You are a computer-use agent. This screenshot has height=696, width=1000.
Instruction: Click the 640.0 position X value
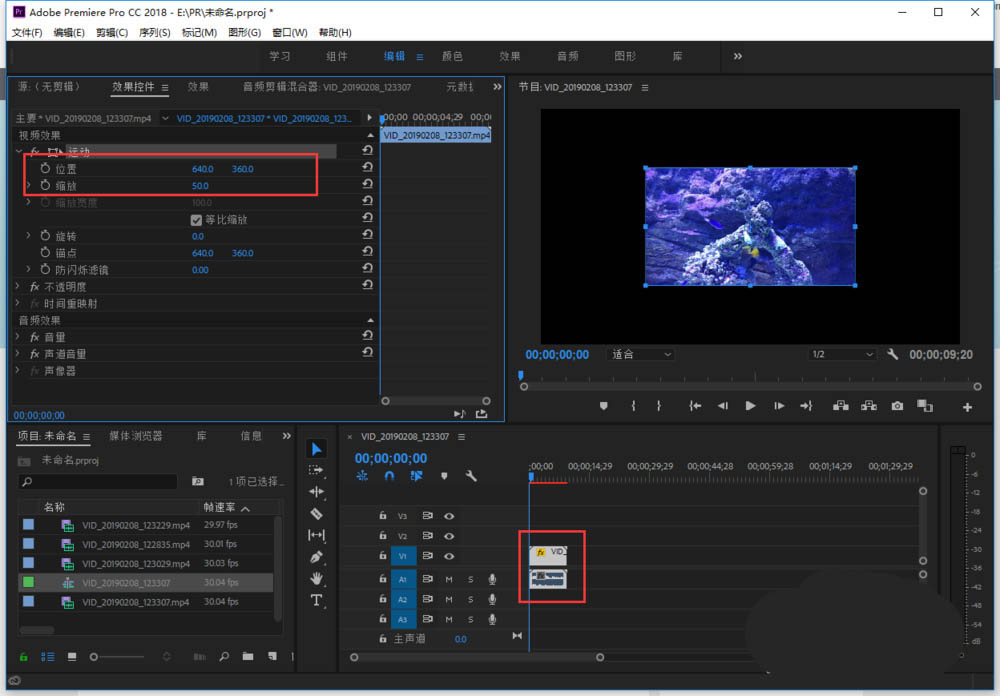203,169
